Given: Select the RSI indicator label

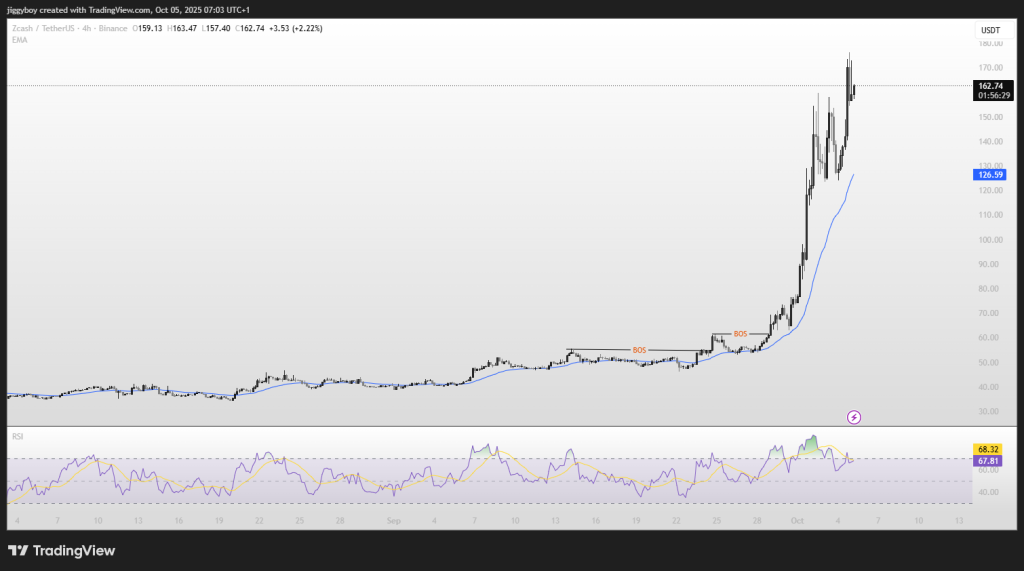Looking at the screenshot, I should [x=17, y=436].
